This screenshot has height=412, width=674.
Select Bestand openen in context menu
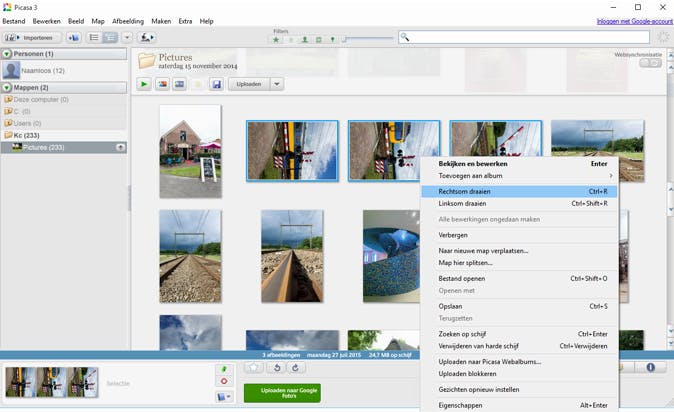click(519, 278)
